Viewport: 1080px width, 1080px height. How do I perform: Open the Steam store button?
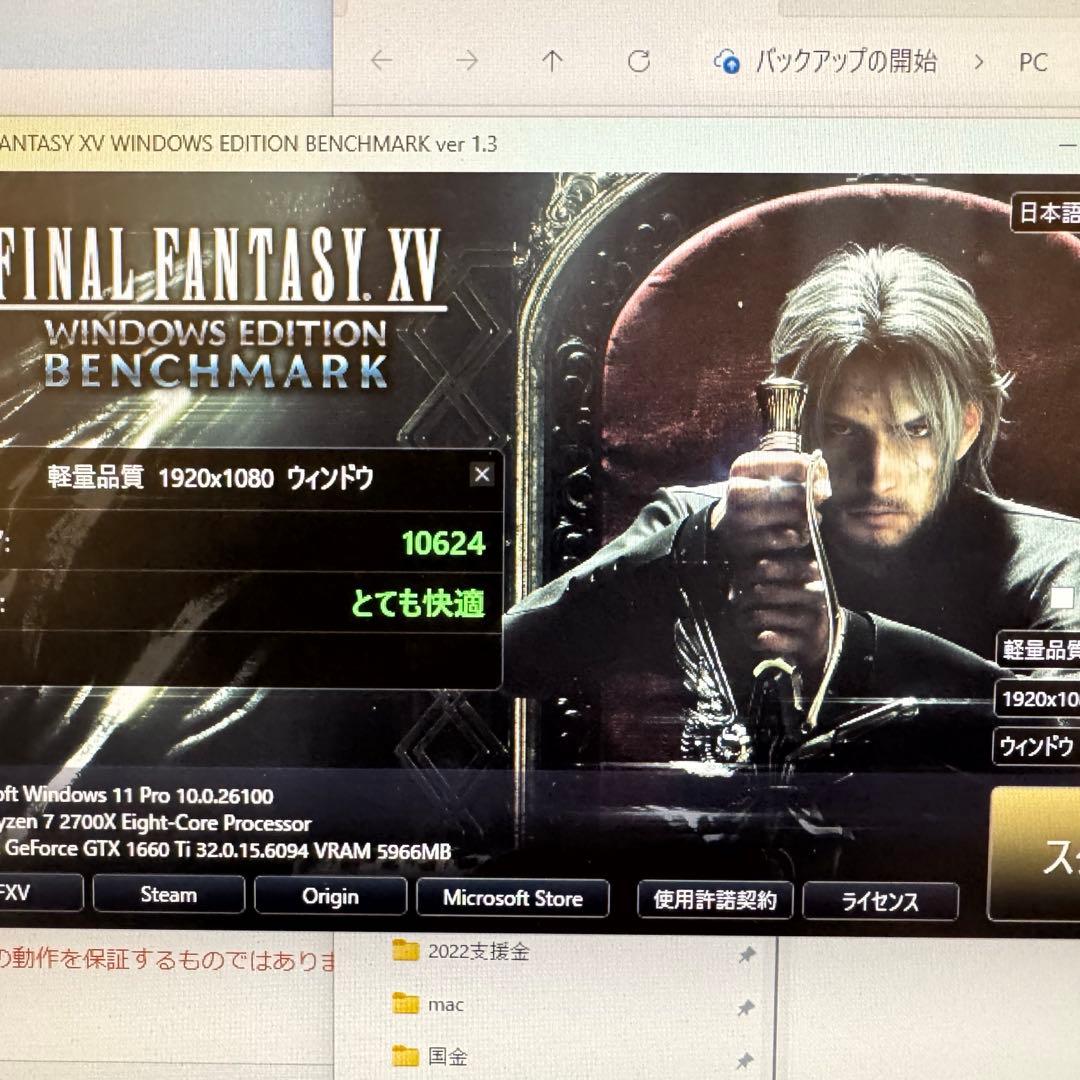(168, 895)
